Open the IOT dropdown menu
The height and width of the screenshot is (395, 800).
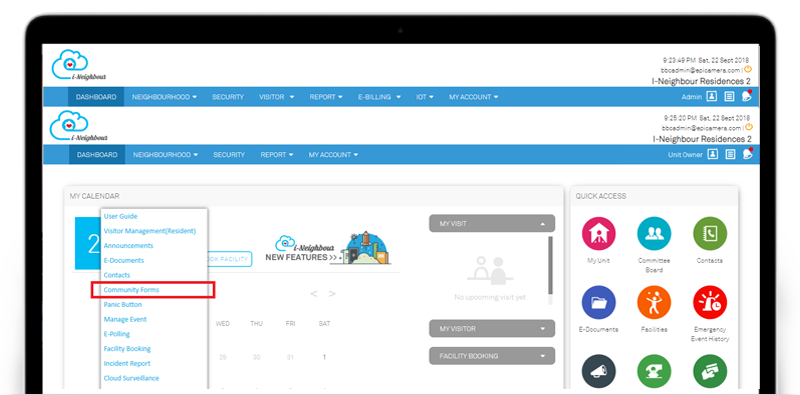(424, 96)
